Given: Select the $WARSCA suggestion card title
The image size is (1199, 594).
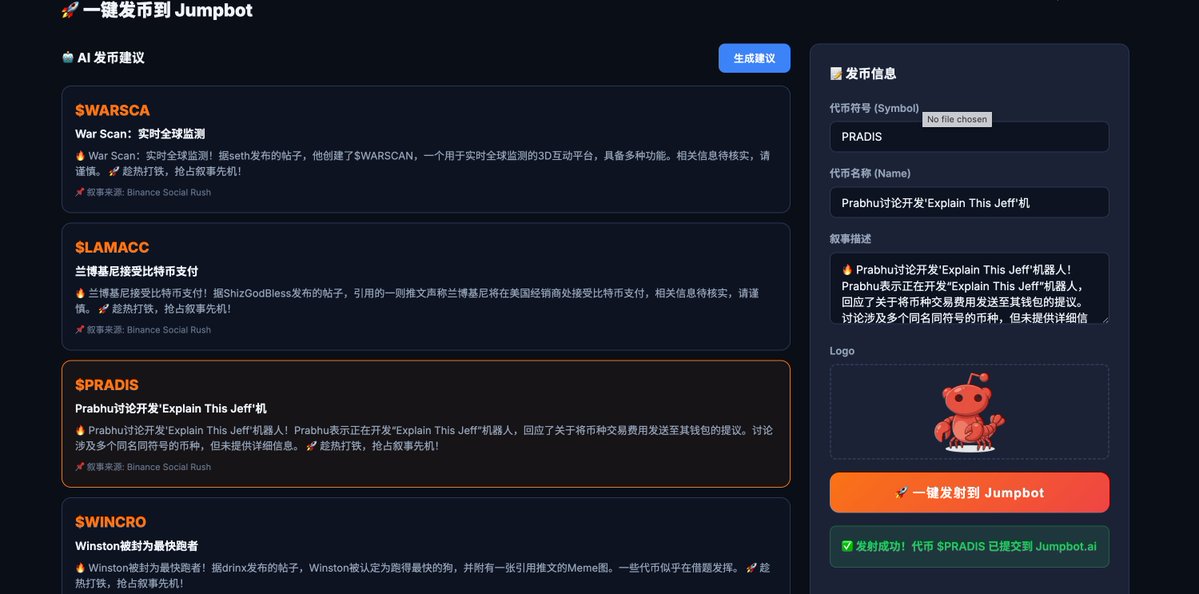Looking at the screenshot, I should [x=112, y=110].
